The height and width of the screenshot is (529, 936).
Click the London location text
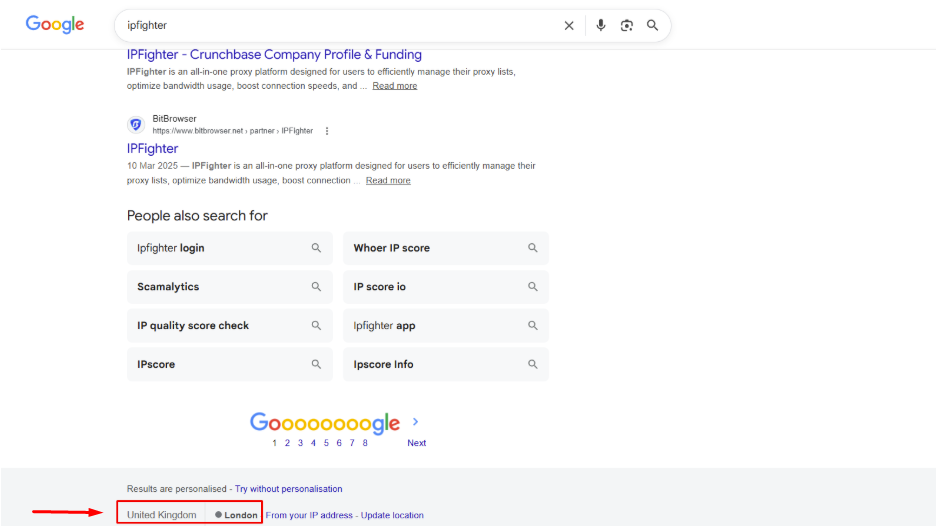(x=241, y=515)
